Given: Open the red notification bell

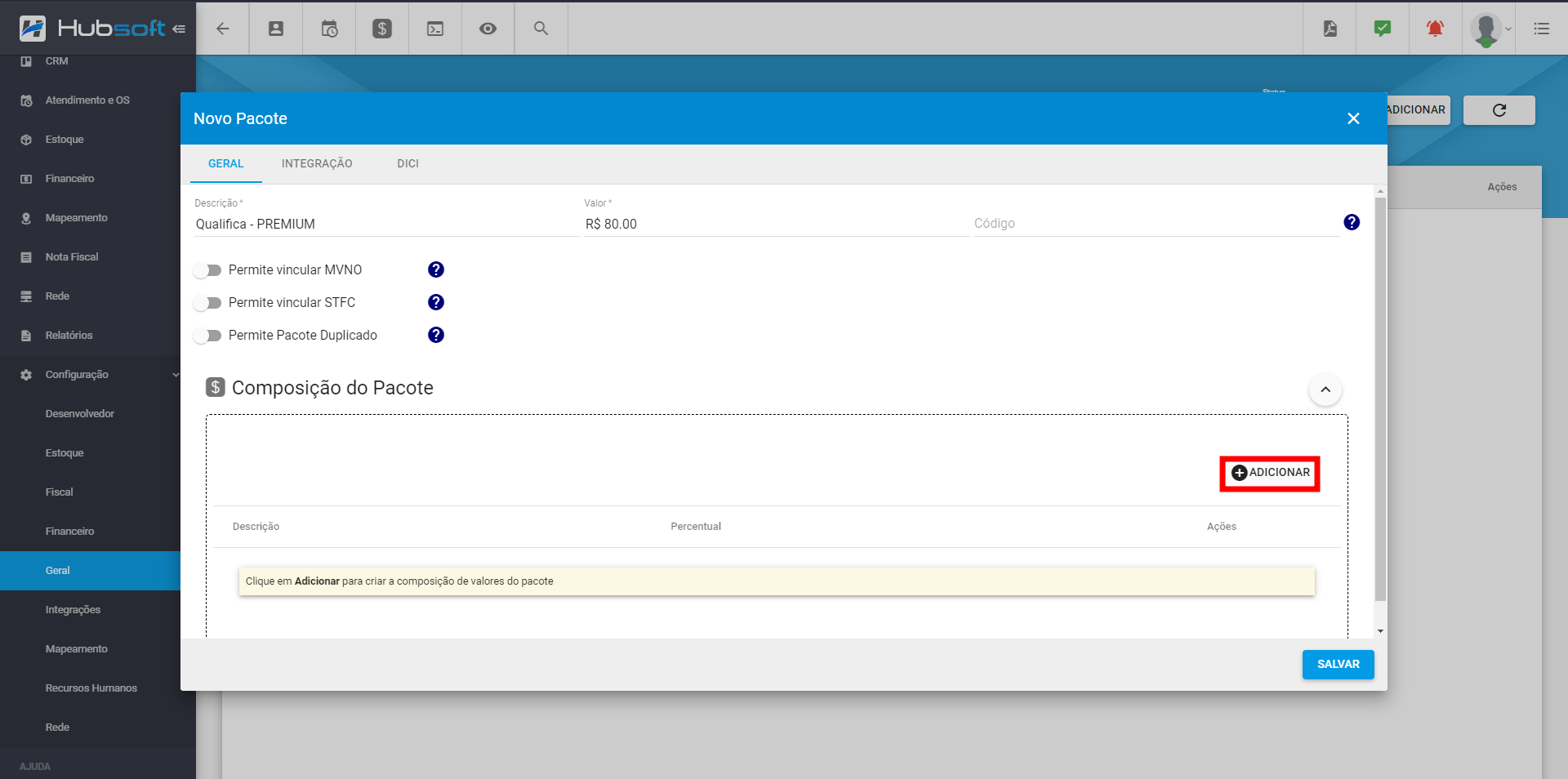Looking at the screenshot, I should (x=1435, y=29).
